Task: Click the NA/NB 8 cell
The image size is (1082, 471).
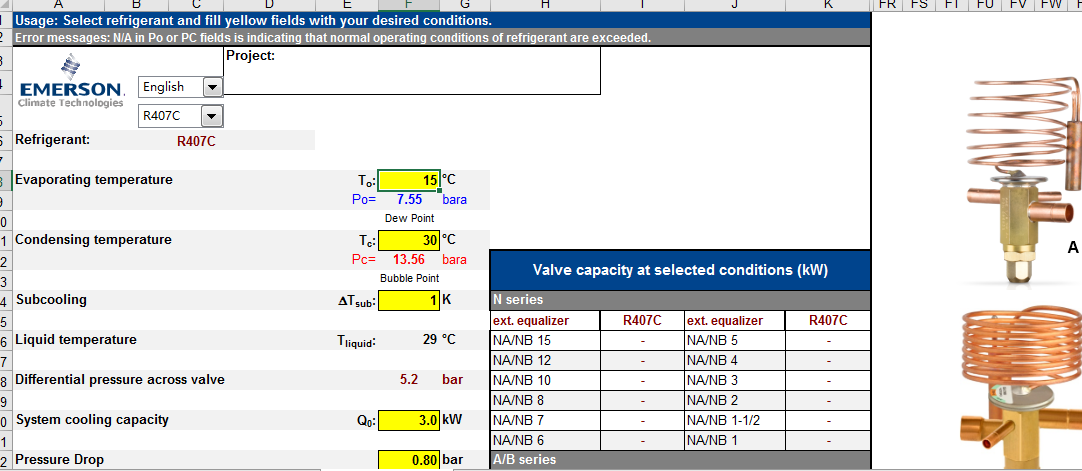Action: click(545, 401)
